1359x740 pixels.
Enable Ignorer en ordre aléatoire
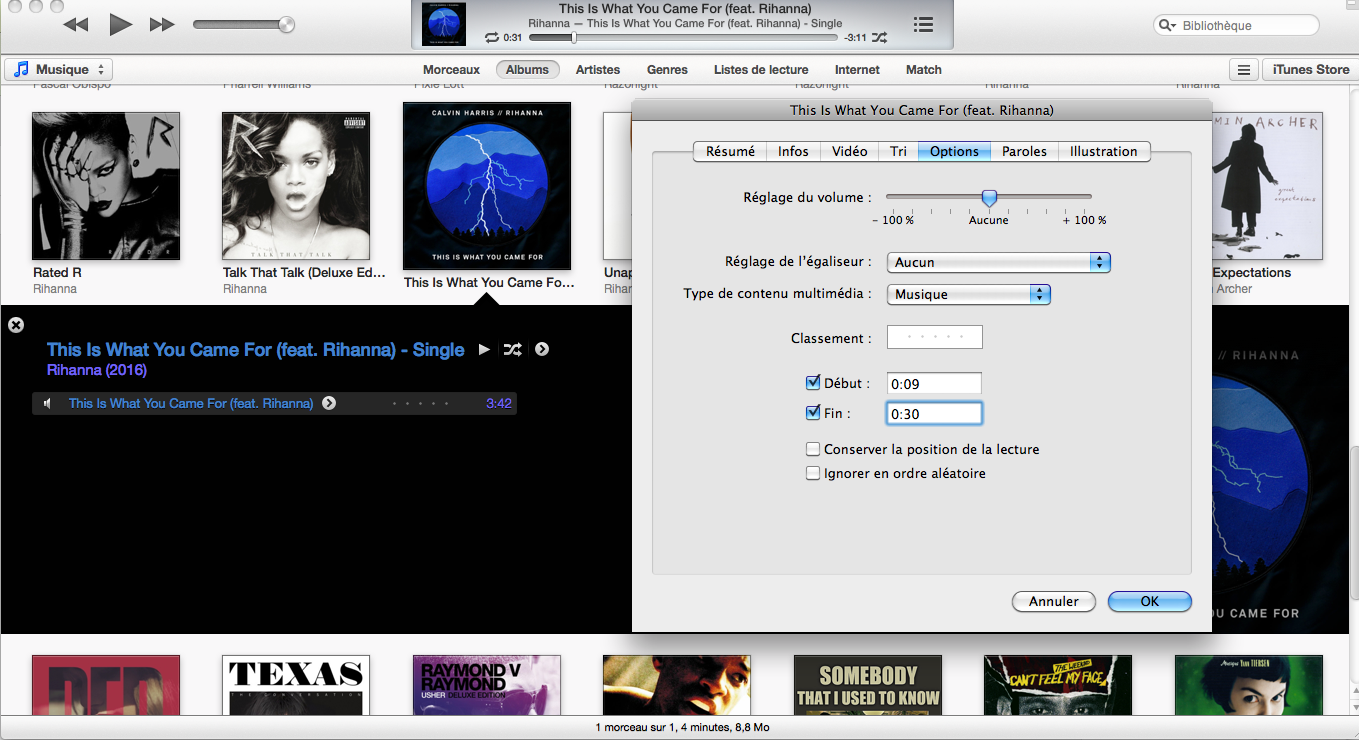[x=813, y=473]
